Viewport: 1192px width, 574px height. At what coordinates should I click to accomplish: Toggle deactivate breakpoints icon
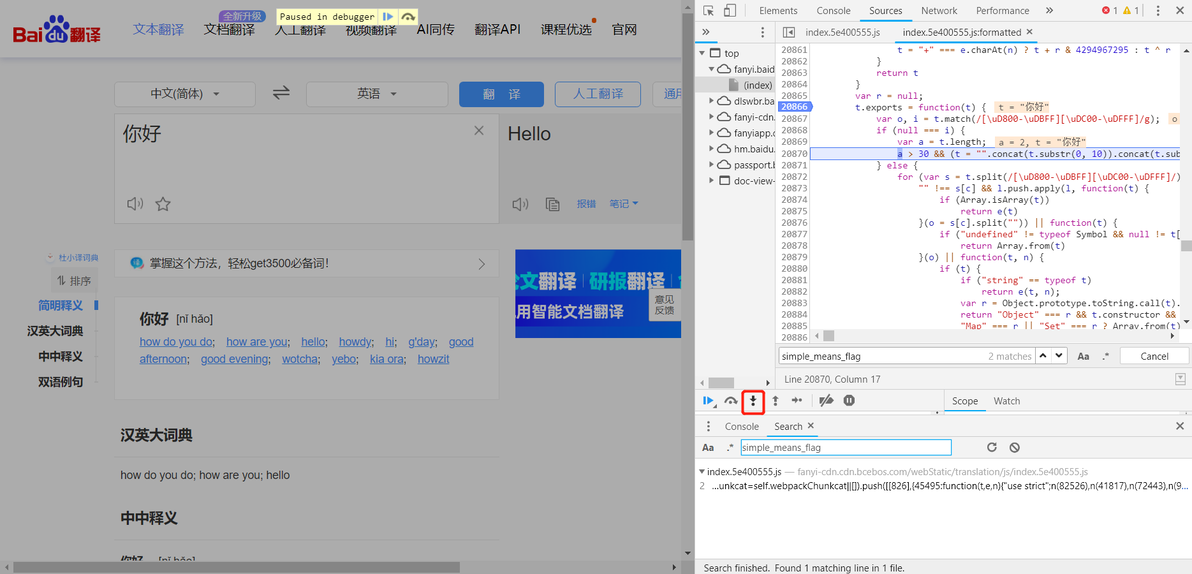tap(826, 400)
